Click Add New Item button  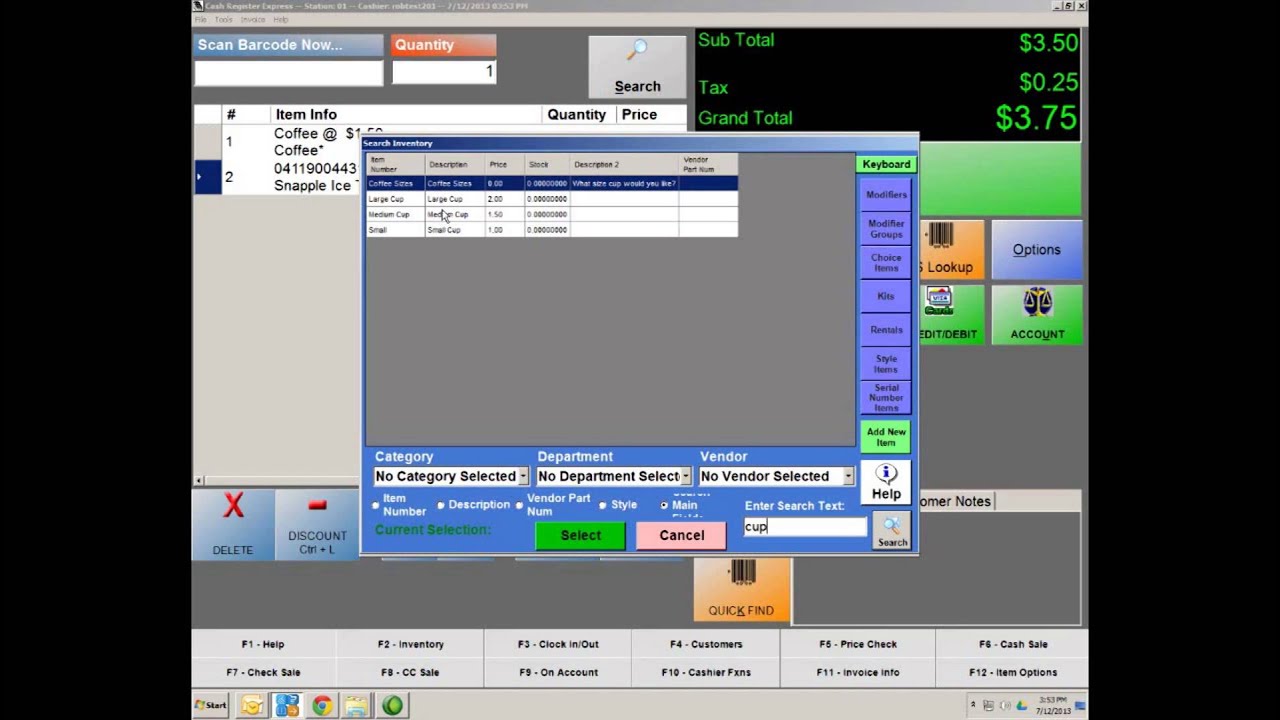[x=886, y=437]
